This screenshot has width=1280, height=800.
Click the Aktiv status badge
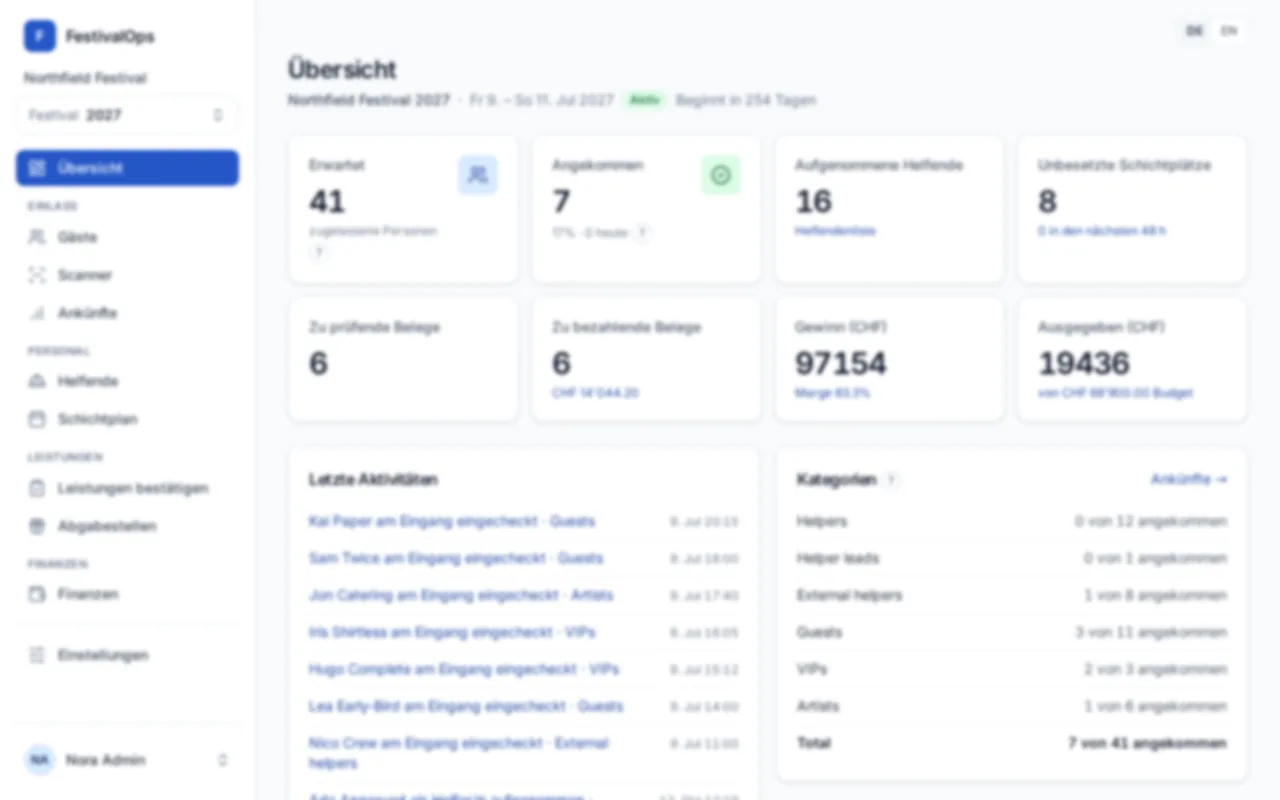click(645, 100)
